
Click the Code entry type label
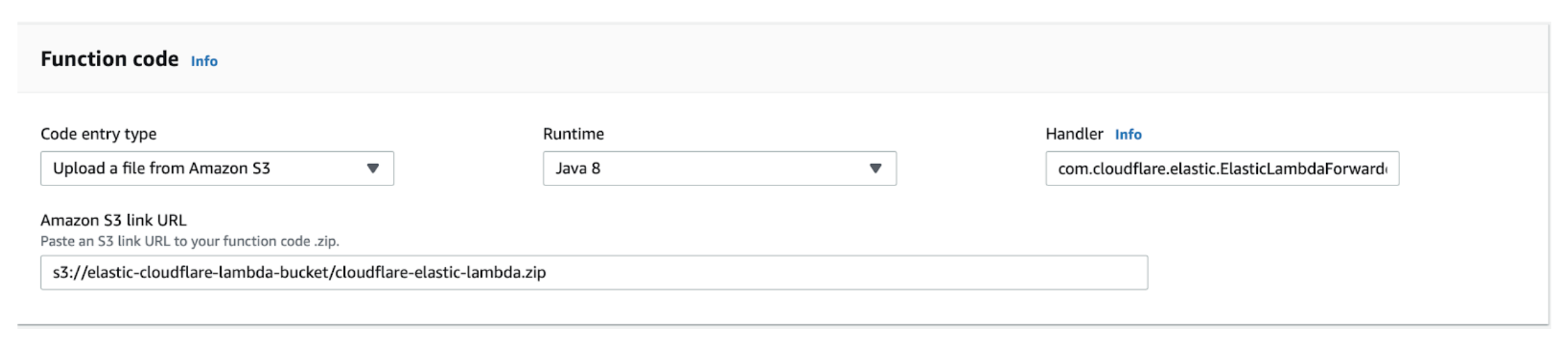tap(98, 134)
